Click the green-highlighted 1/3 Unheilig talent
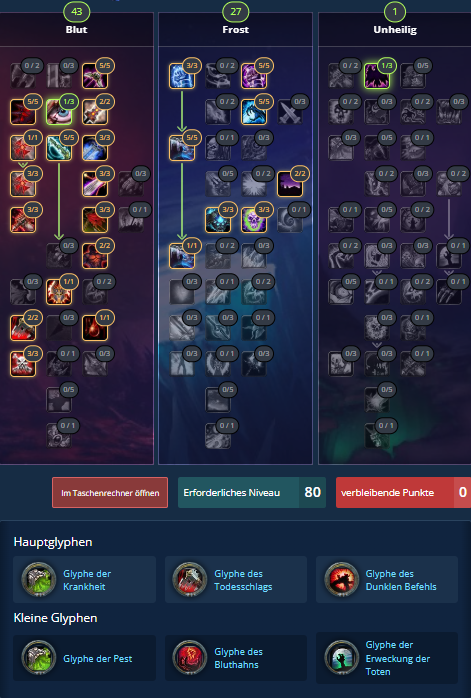This screenshot has height=698, width=471. (377, 76)
